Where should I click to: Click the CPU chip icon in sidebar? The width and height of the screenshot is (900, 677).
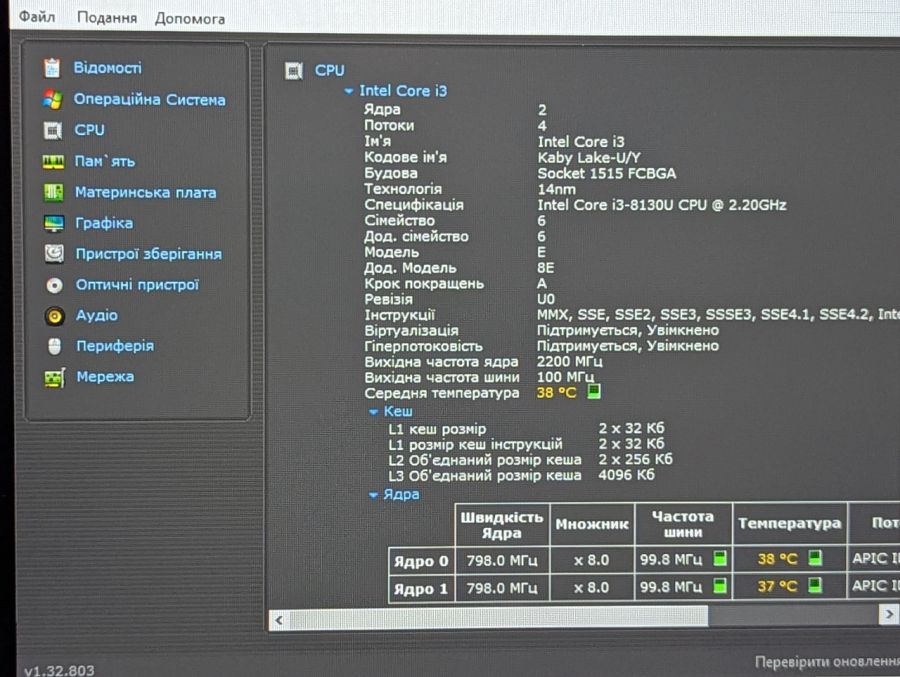pyautogui.click(x=53, y=130)
